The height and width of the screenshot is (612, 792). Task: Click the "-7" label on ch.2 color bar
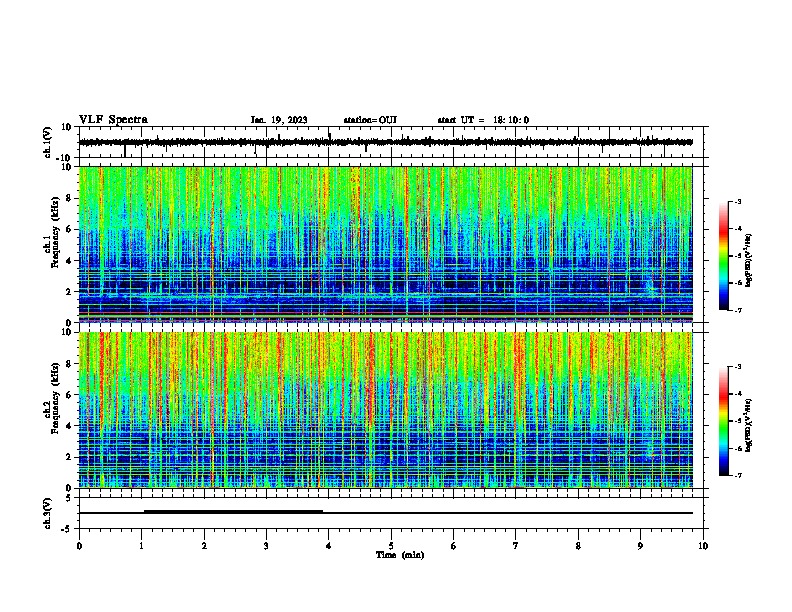(737, 475)
